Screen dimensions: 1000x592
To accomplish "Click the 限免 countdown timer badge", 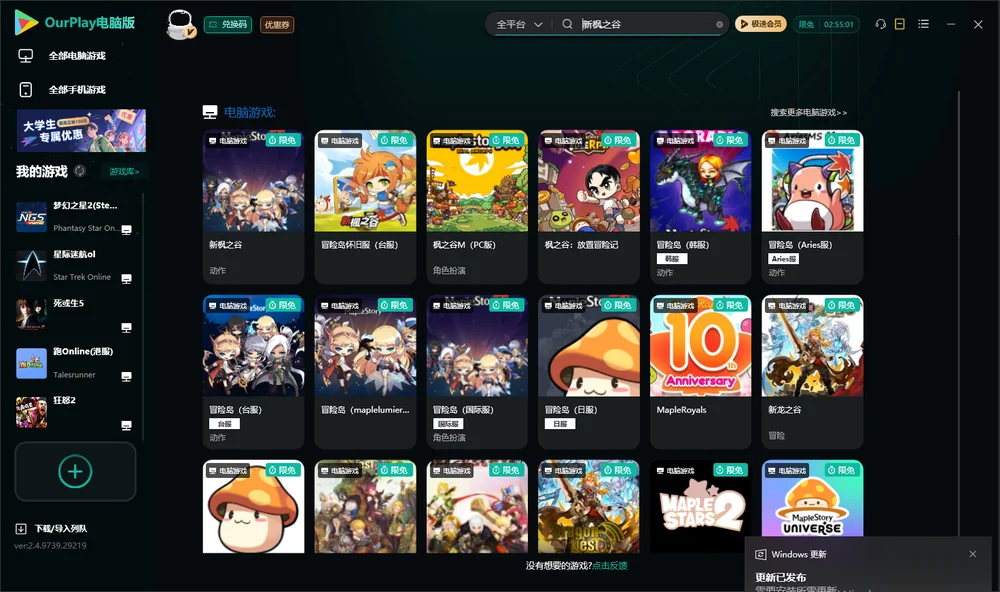I will pyautogui.click(x=827, y=24).
